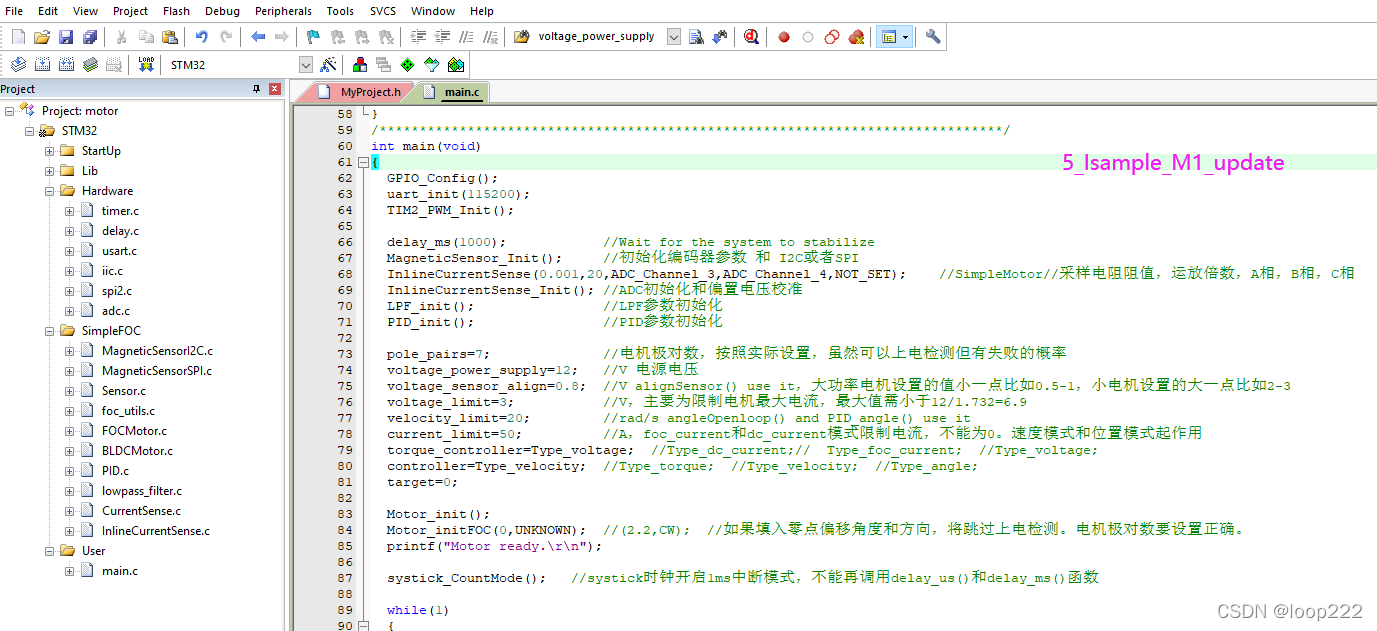
Task: Open the Configuration wrench
Action: click(933, 37)
